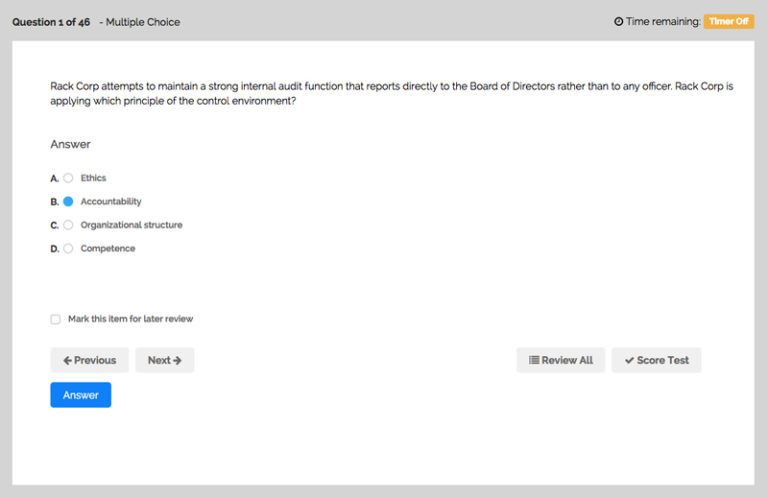Viewport: 768px width, 498px height.
Task: Choose Organizational structure radio option
Action: (x=68, y=225)
